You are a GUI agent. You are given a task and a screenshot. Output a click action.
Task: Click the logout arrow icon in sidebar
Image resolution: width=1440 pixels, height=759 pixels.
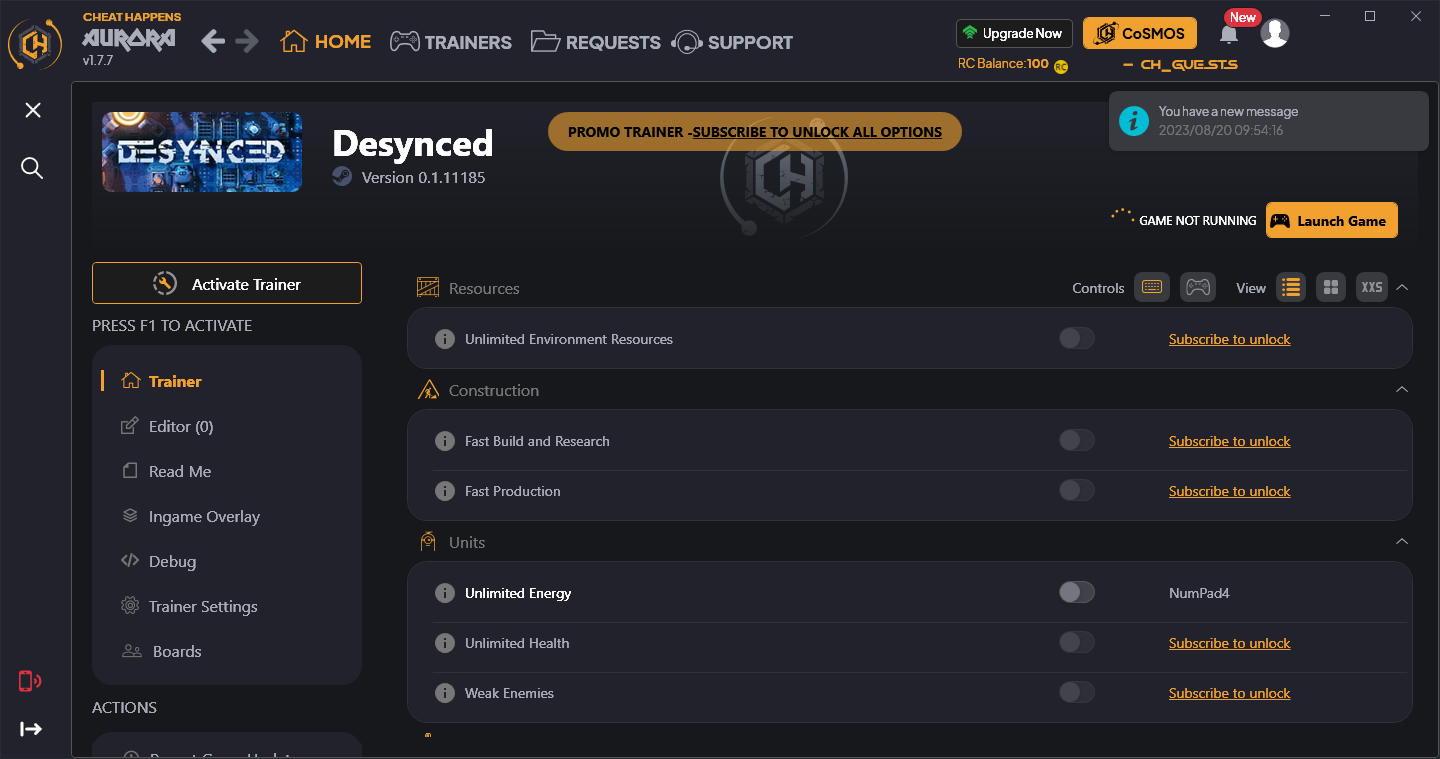(31, 729)
